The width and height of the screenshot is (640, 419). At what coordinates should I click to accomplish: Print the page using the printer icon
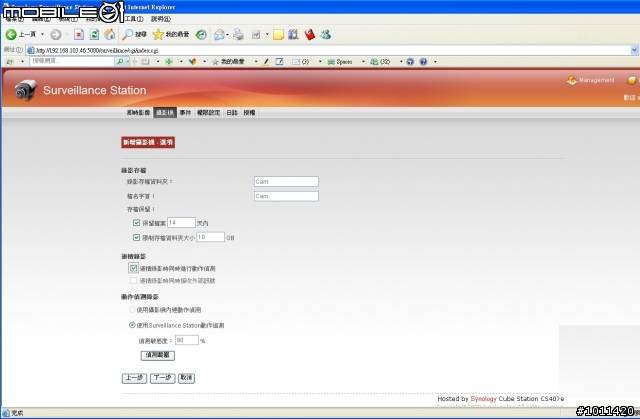tap(238, 35)
